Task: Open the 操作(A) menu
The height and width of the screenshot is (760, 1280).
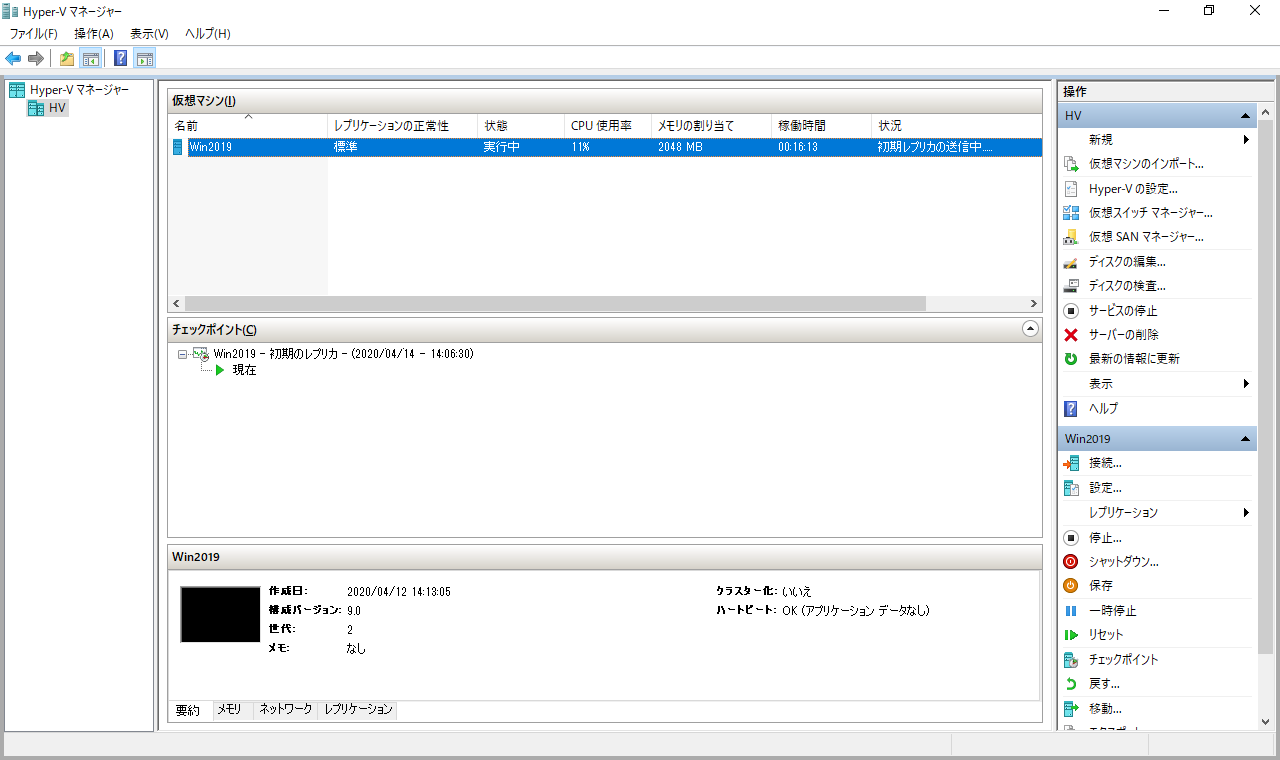Action: (94, 34)
